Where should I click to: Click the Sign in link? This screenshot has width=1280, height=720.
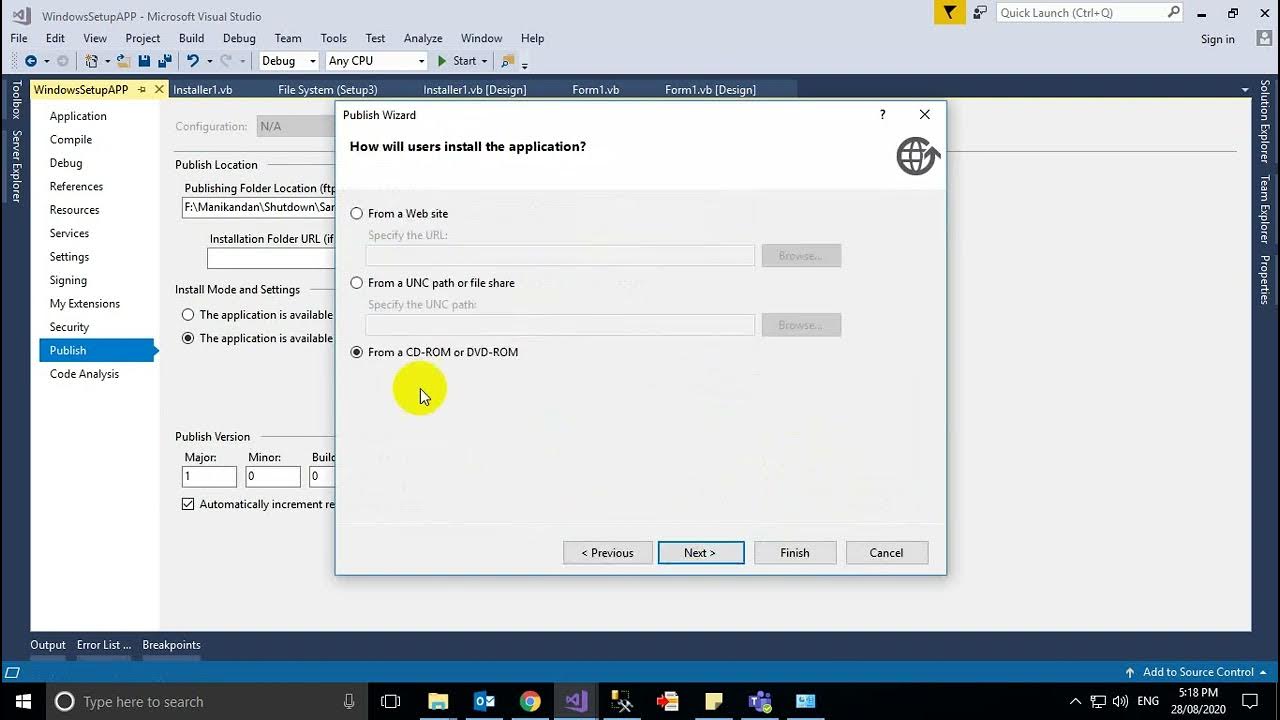tap(1217, 39)
